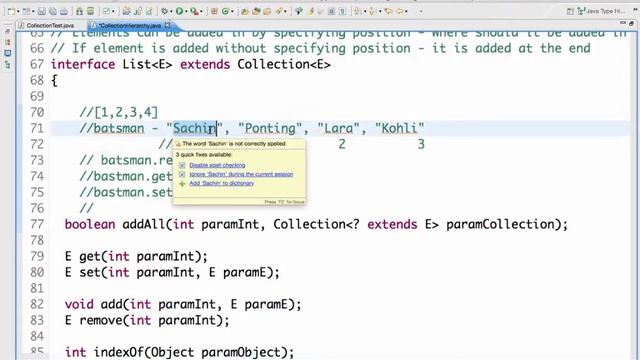Screen dimensions: 640x360
Task: Select the CollectionHierarchy.java editor tab
Action: coord(130,26)
